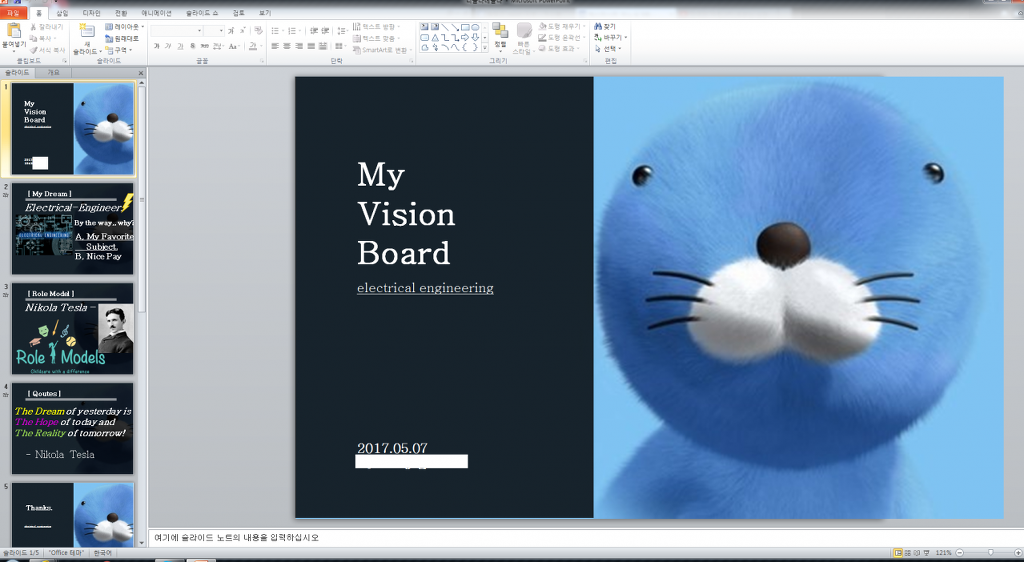Center-align the paragraph text

[287, 46]
